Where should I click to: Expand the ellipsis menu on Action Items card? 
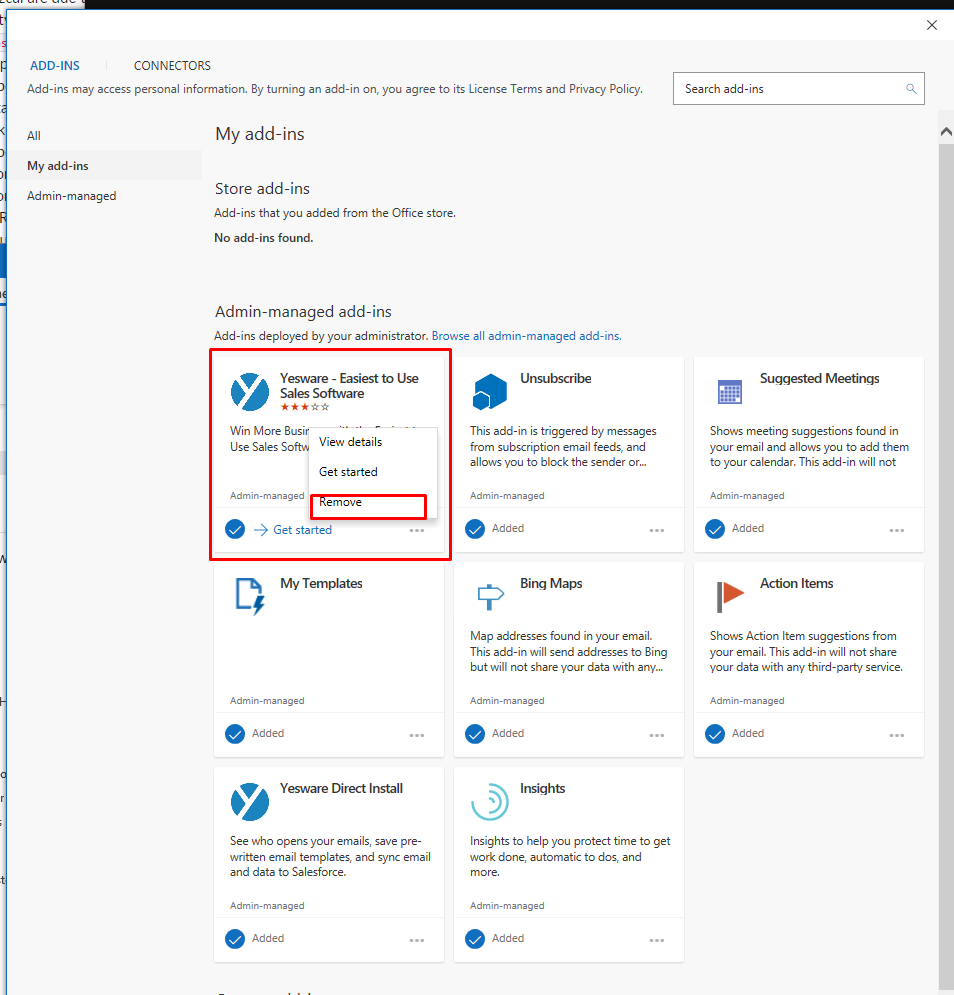[x=897, y=735]
